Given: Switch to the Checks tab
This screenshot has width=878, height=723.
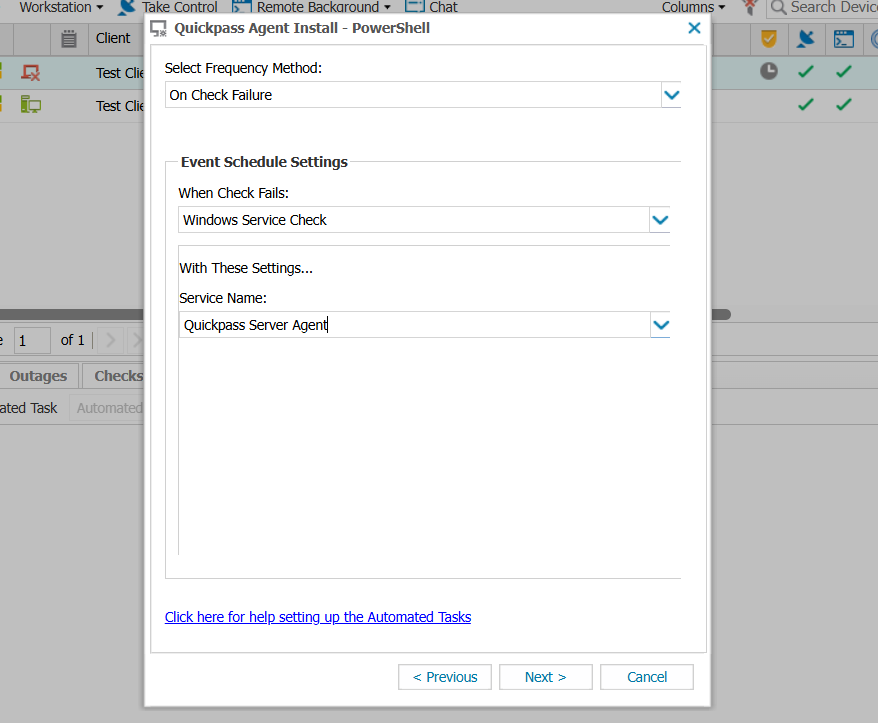Looking at the screenshot, I should (x=114, y=376).
